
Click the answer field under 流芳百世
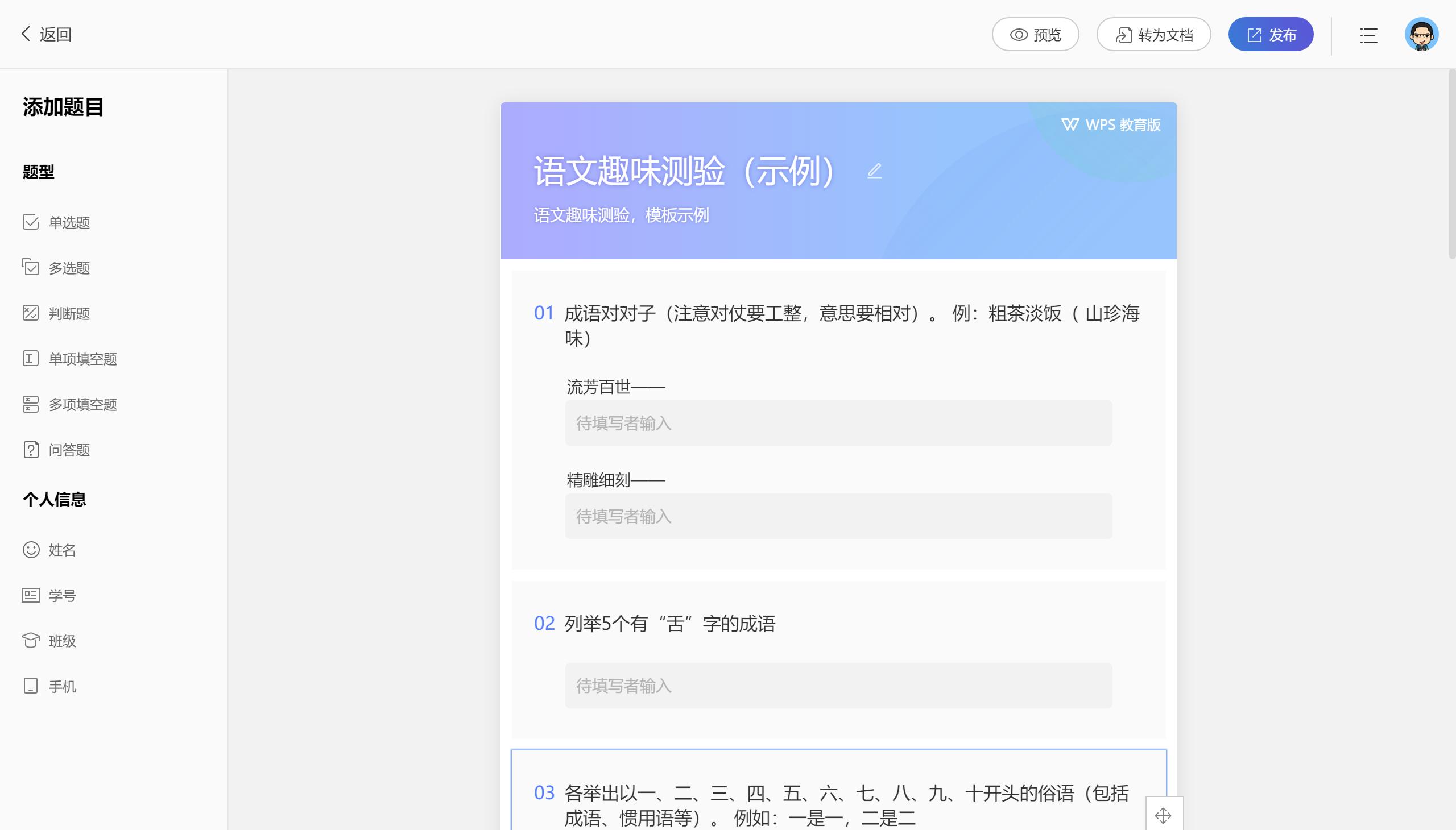[837, 422]
